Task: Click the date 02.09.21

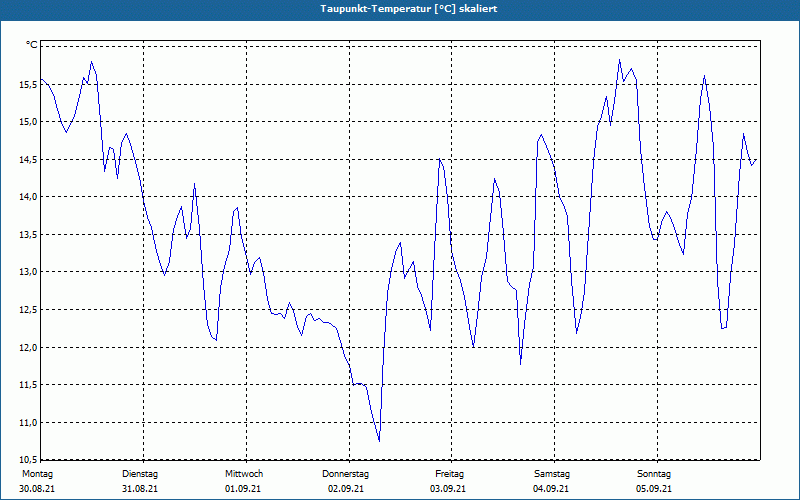Action: coord(346,489)
